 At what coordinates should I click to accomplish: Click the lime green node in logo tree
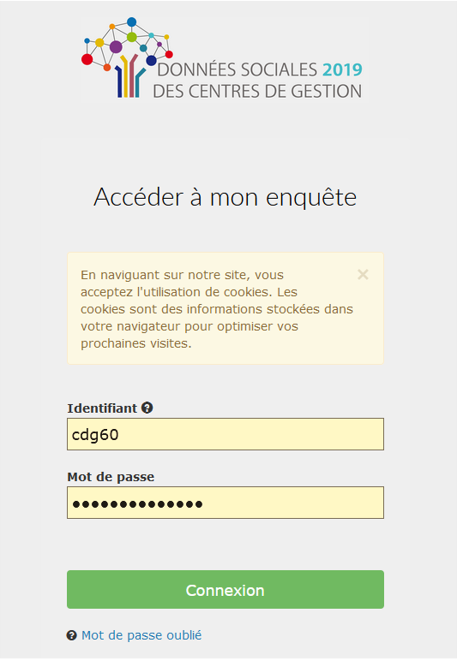[x=132, y=37]
